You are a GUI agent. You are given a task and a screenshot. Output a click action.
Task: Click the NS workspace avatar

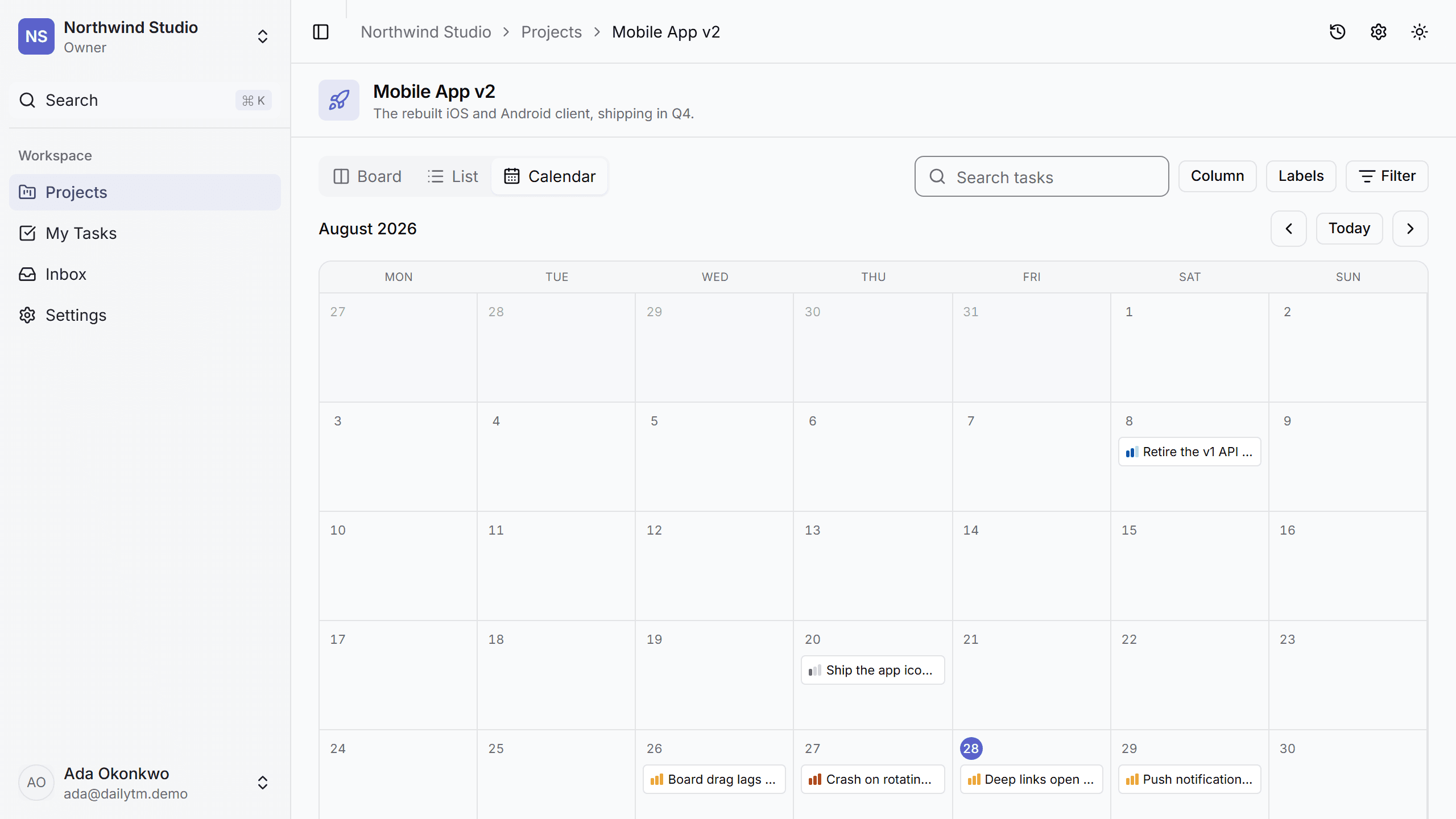click(x=36, y=36)
